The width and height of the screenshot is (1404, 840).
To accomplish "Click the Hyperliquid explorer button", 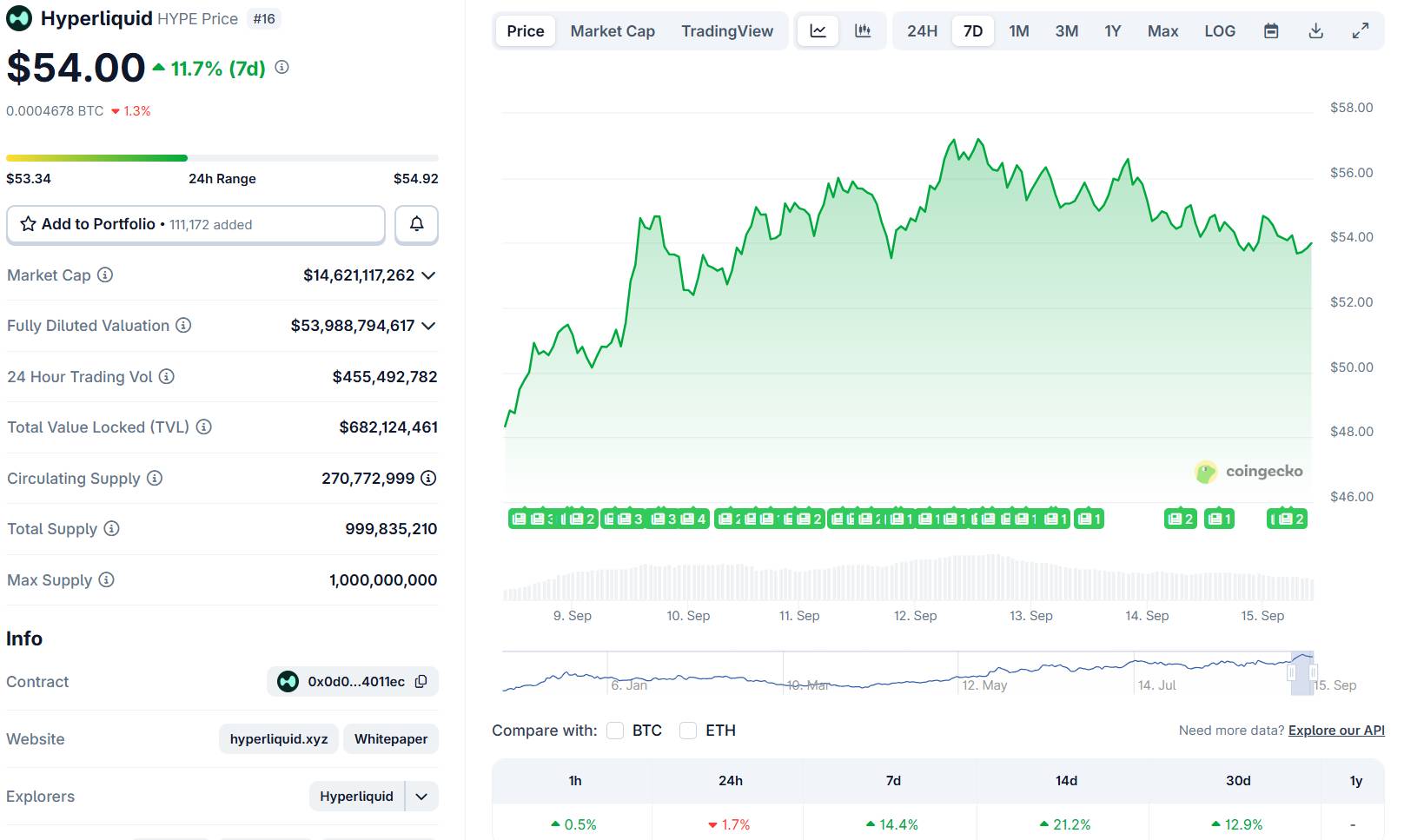I will (x=356, y=797).
